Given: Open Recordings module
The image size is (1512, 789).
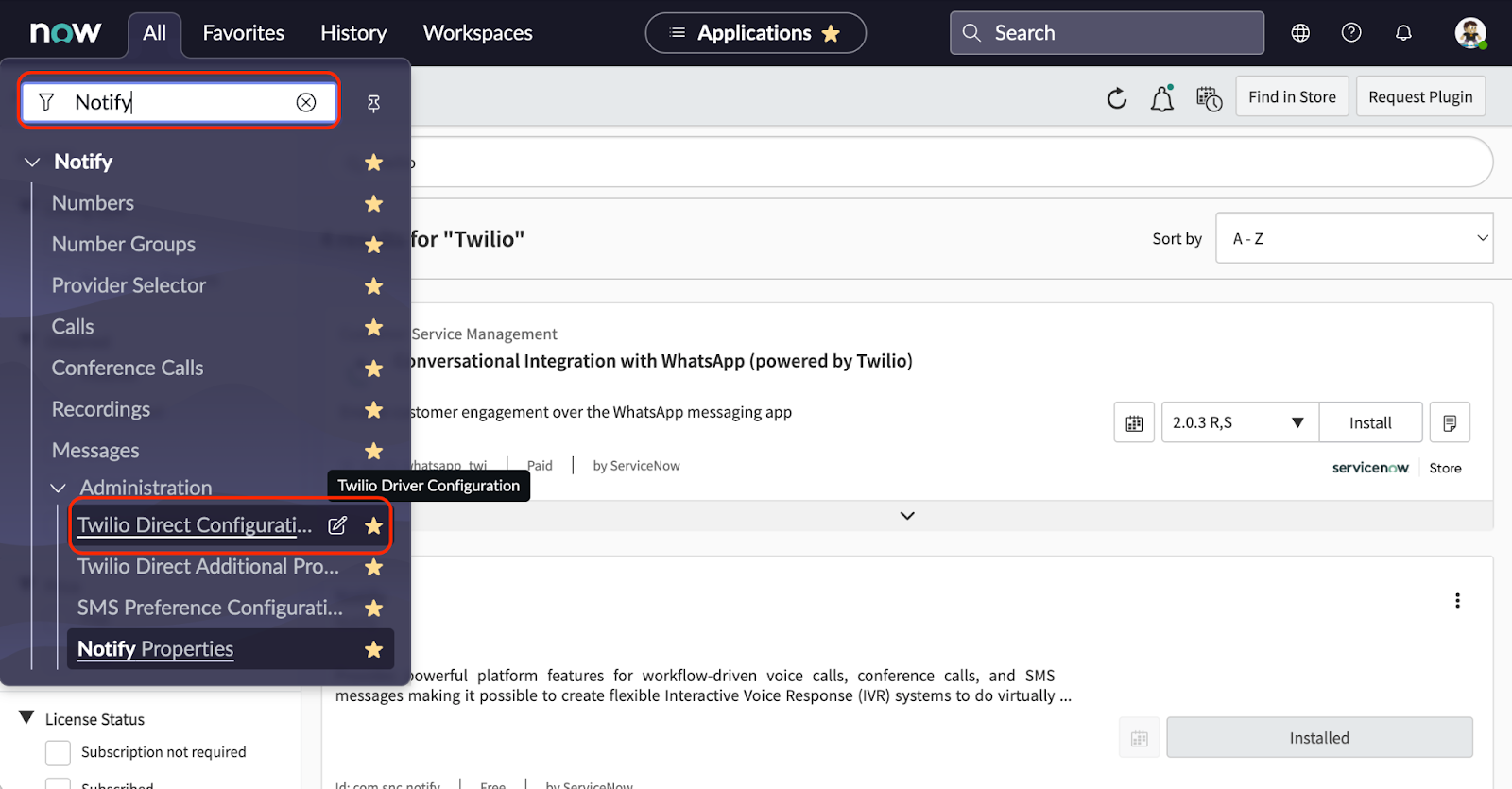Looking at the screenshot, I should pyautogui.click(x=101, y=409).
